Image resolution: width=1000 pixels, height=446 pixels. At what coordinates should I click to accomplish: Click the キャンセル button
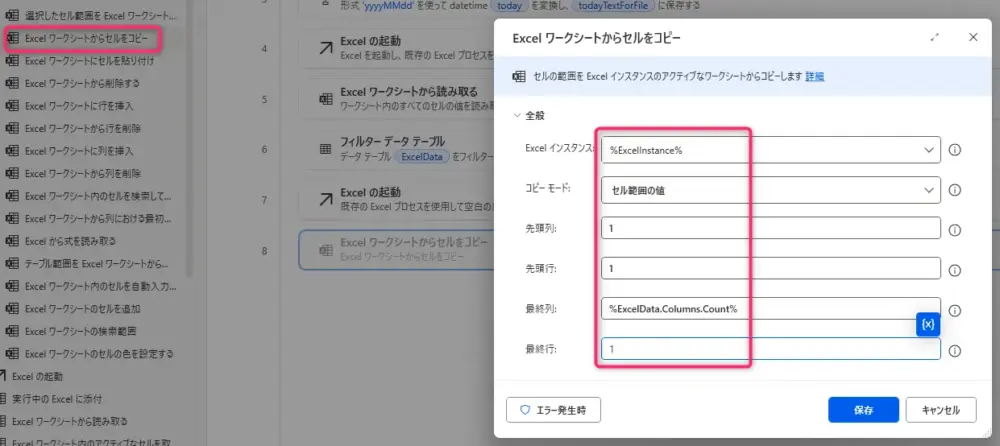[940, 410]
